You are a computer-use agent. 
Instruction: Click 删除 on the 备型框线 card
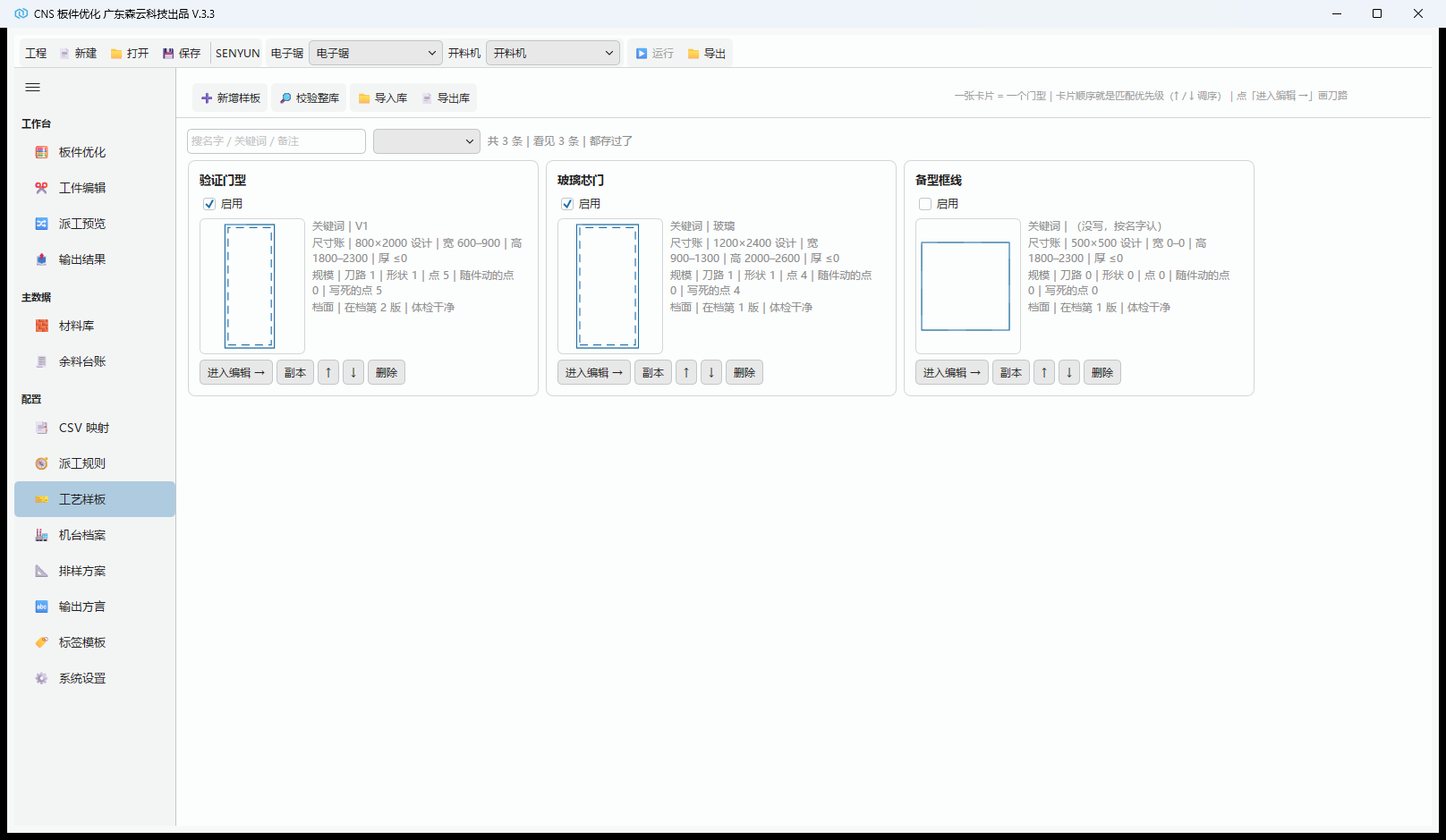1102,372
